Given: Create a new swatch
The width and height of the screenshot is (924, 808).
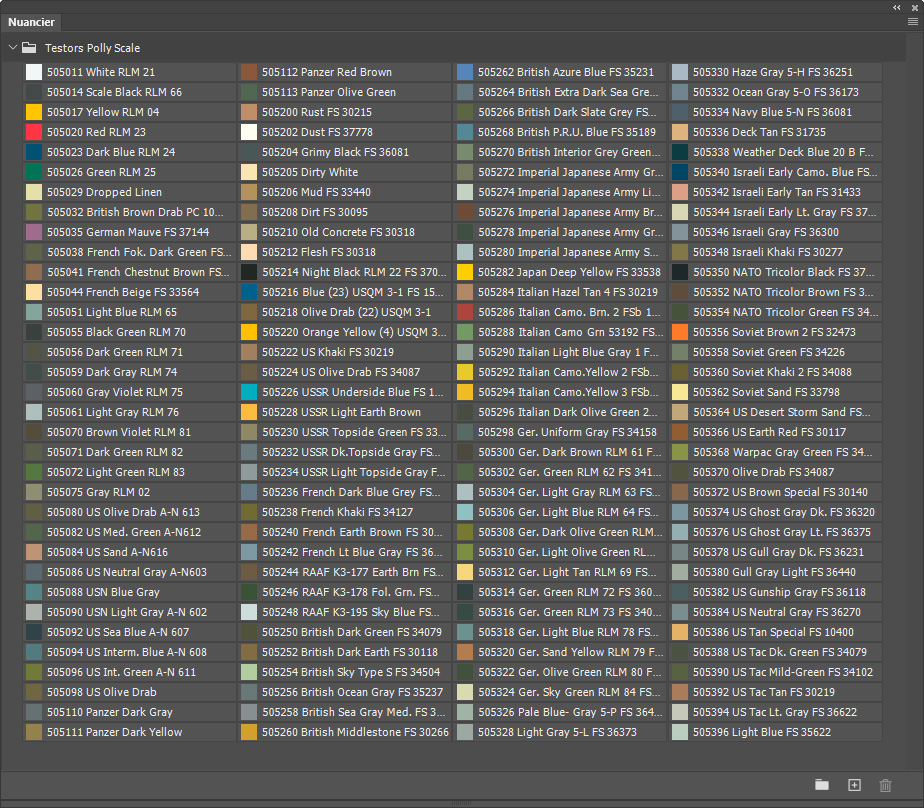Looking at the screenshot, I should click(x=854, y=785).
